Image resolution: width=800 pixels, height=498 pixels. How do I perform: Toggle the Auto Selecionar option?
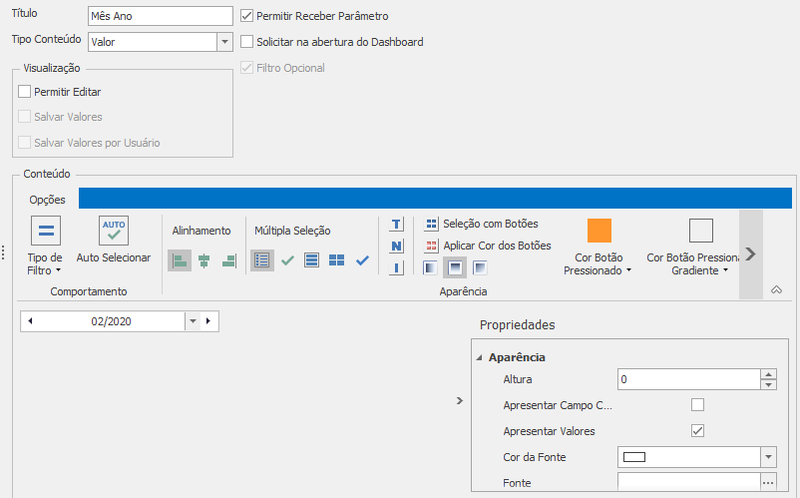pos(114,240)
